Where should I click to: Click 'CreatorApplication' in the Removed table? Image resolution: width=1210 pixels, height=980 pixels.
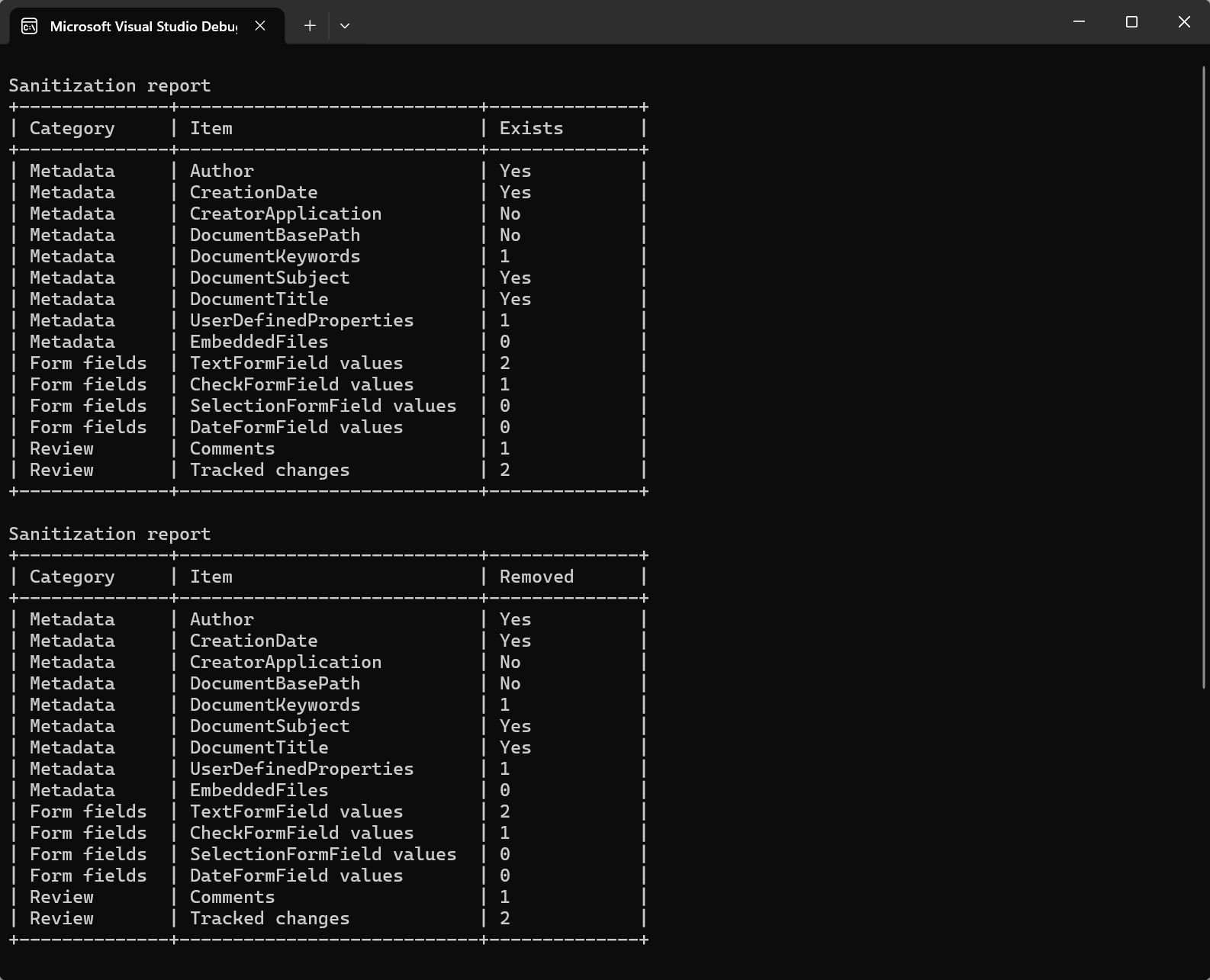click(286, 663)
